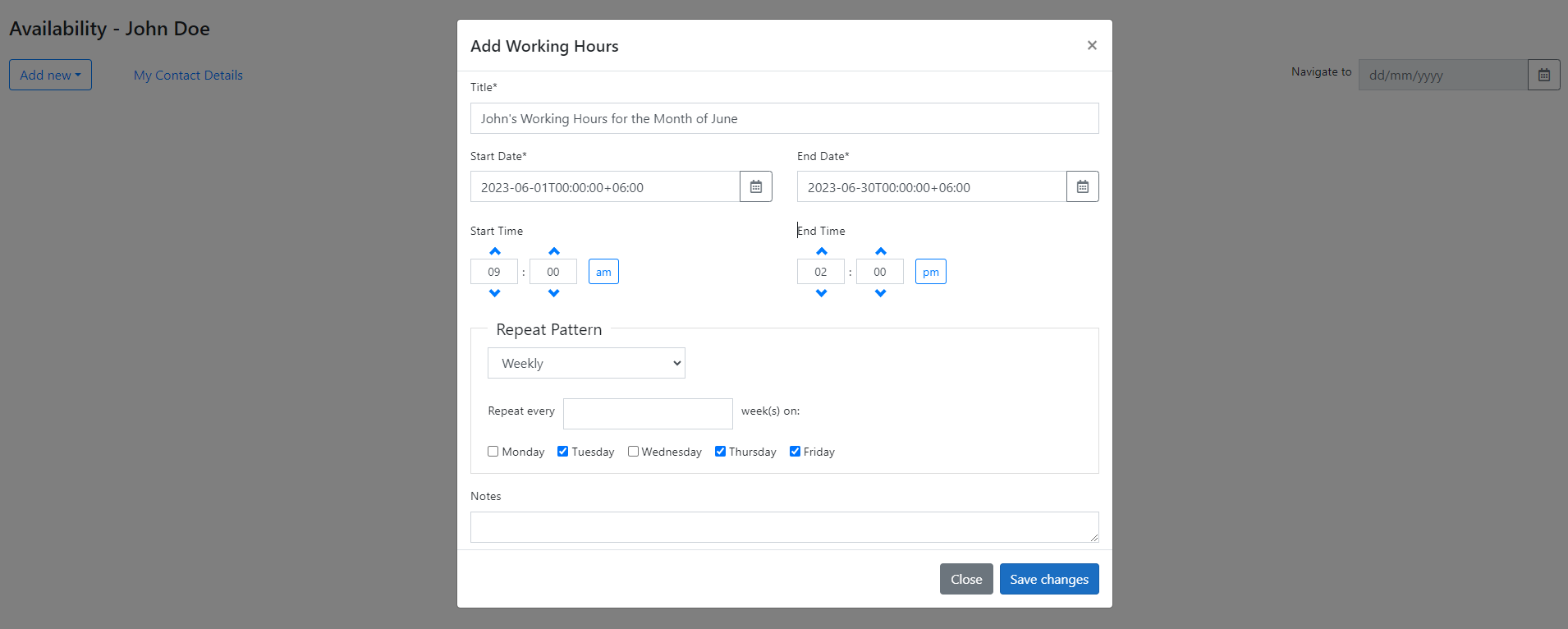Click the End Time hour field 02
1568x629 pixels.
pos(821,272)
